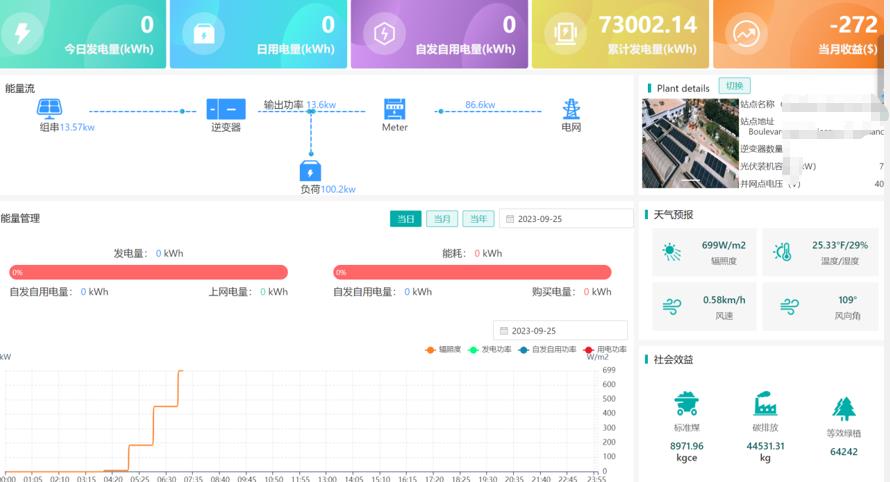Click the 发电量 red progress bar
Screen dimensions: 890x482
[x=149, y=272]
